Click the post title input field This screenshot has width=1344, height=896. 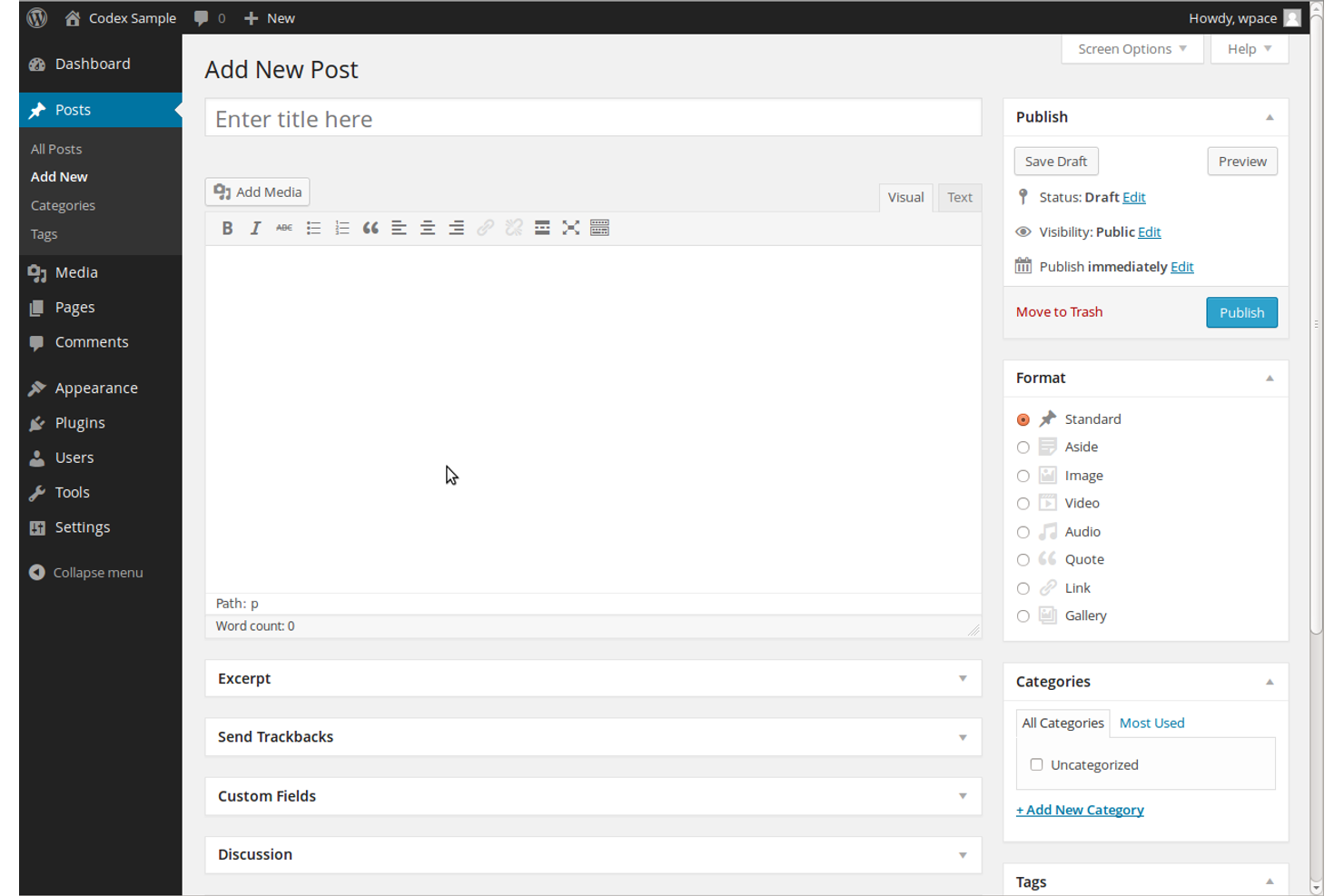click(x=593, y=117)
